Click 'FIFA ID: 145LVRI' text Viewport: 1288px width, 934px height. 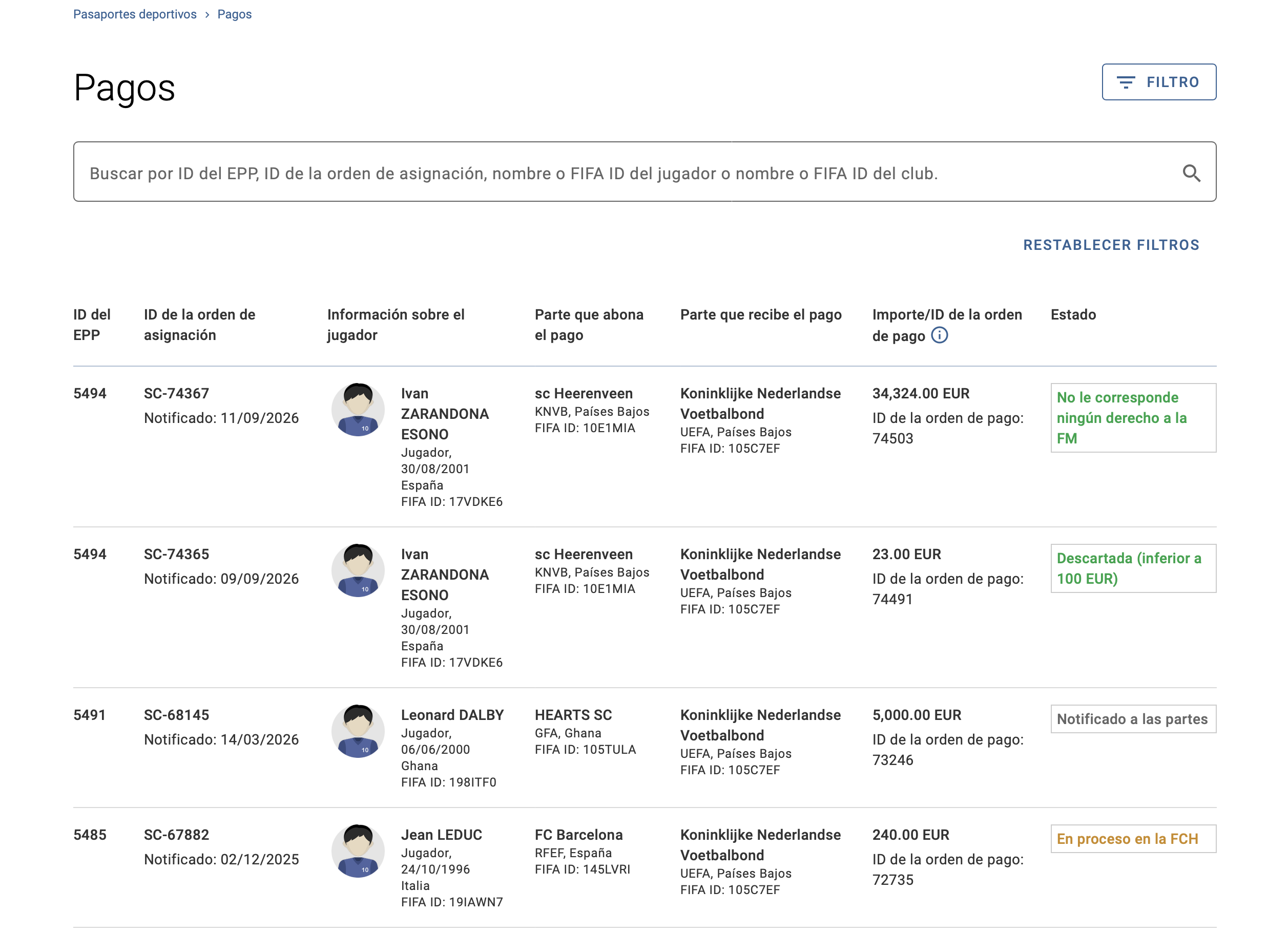[582, 869]
